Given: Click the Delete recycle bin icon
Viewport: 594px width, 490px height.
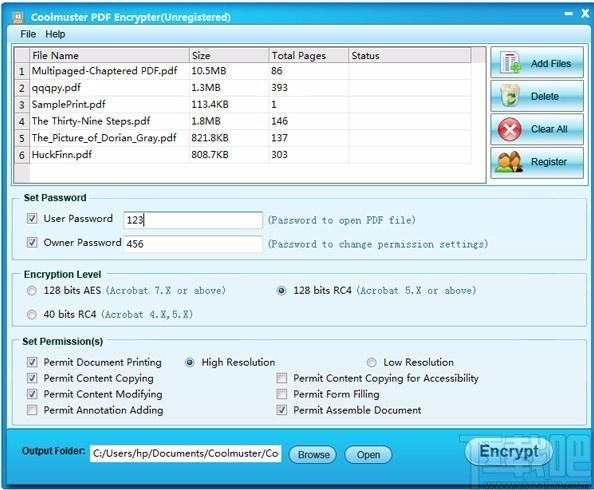Looking at the screenshot, I should (x=510, y=95).
